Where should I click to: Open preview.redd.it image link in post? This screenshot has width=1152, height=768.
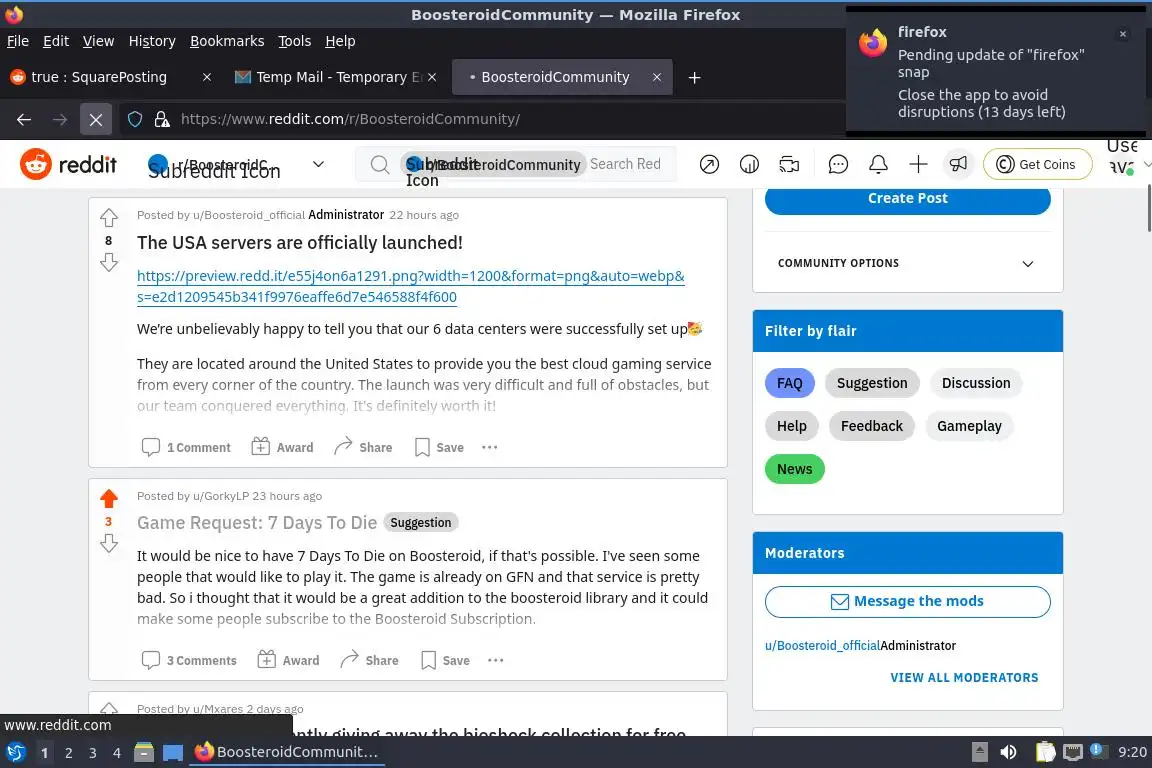coord(410,287)
